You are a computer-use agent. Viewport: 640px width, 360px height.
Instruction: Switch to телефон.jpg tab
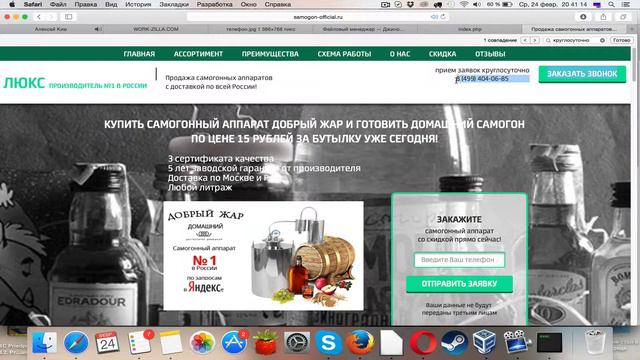tap(260, 29)
